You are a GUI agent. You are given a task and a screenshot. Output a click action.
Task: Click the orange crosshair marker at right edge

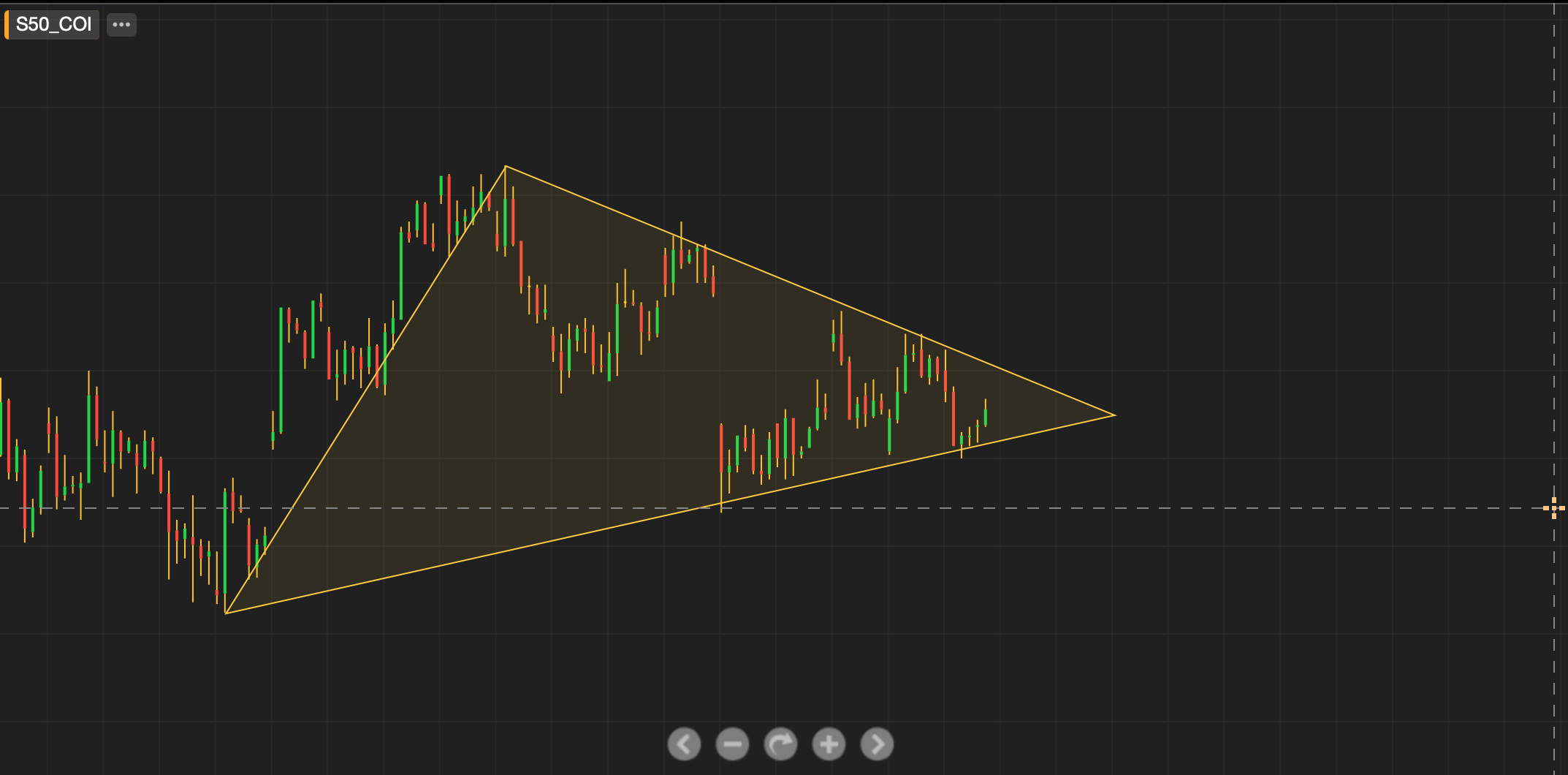[1553, 507]
